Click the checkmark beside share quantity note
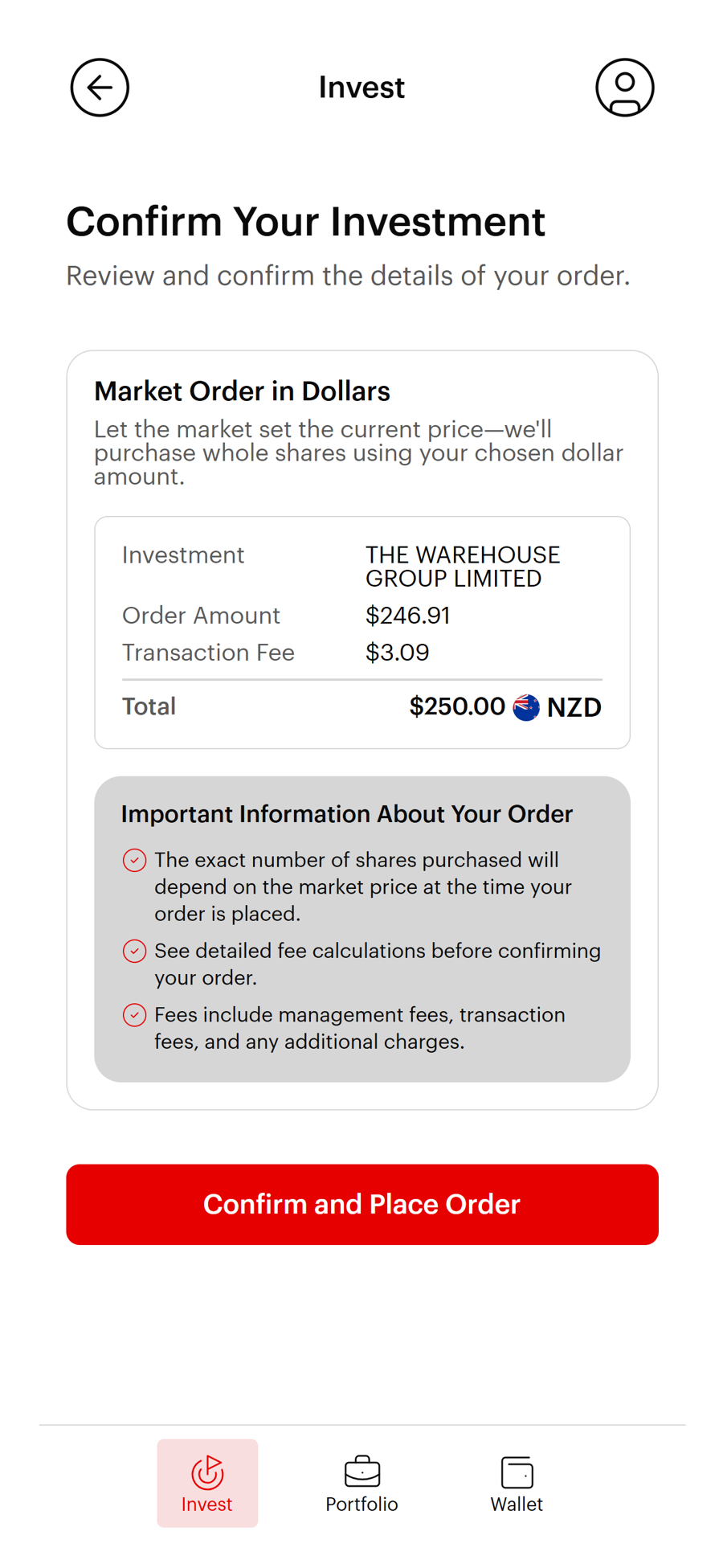The height and width of the screenshot is (1568, 723). [x=134, y=860]
